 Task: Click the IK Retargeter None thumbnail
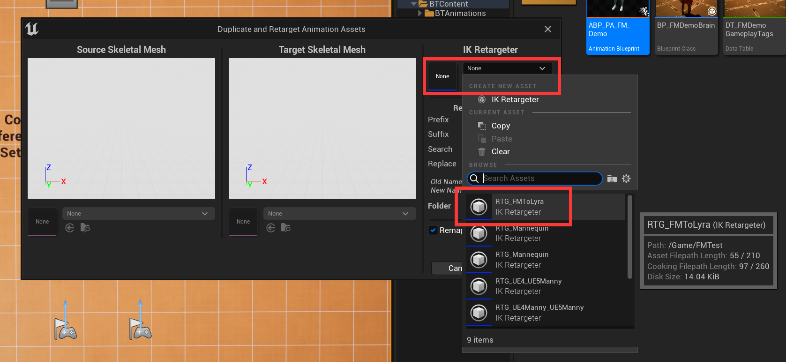[x=442, y=76]
